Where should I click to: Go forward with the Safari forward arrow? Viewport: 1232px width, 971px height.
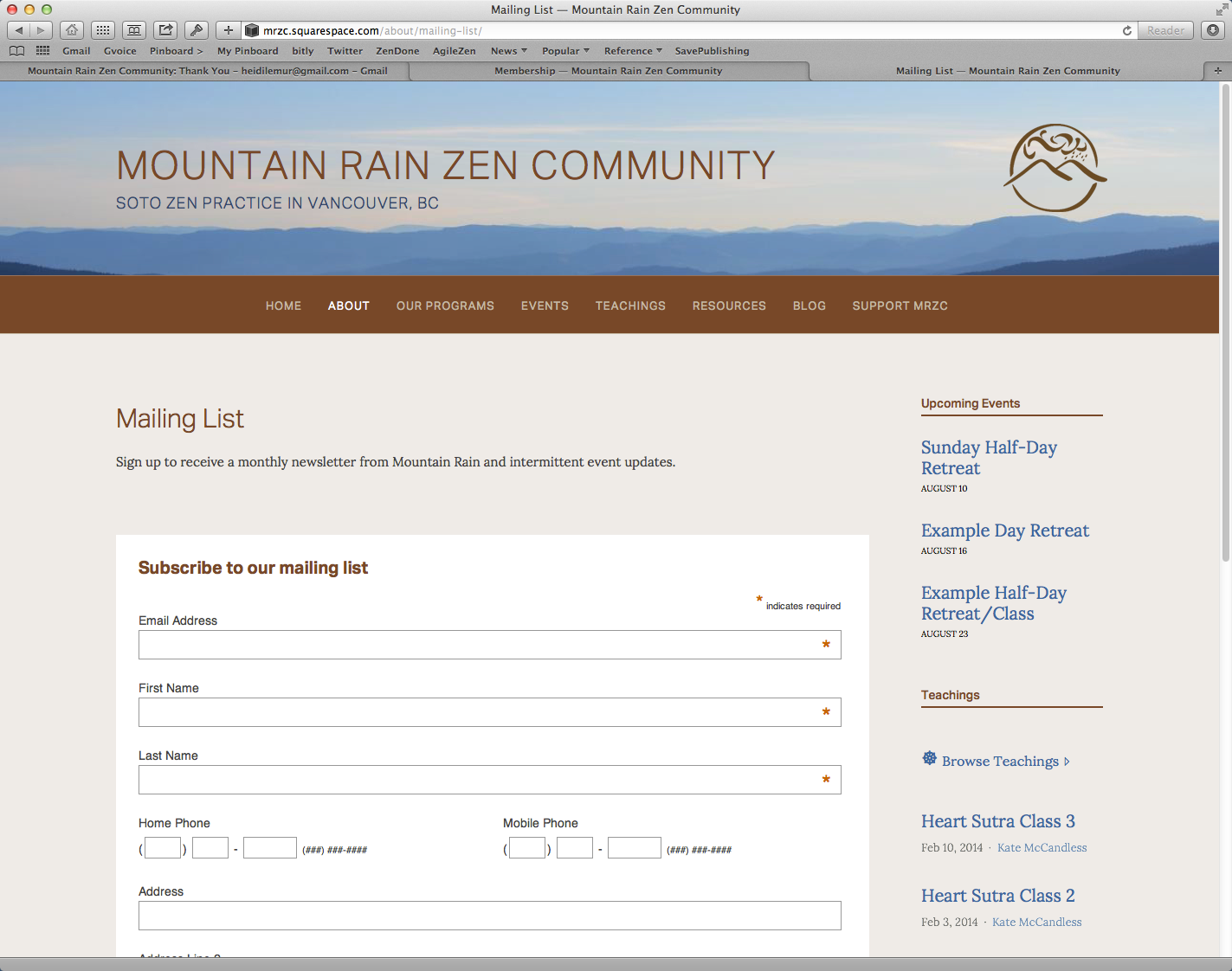click(x=41, y=30)
